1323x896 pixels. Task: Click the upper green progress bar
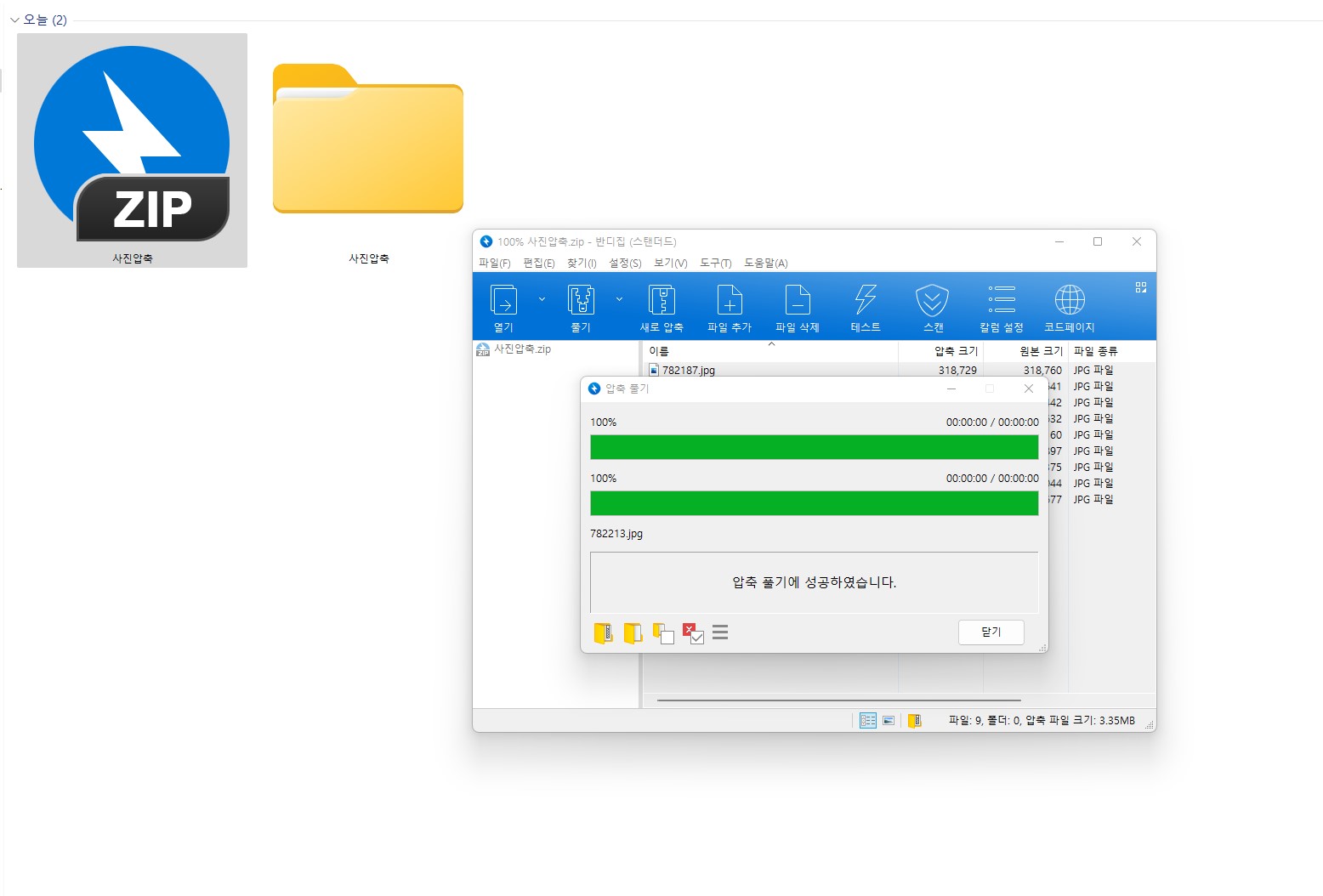pos(815,447)
